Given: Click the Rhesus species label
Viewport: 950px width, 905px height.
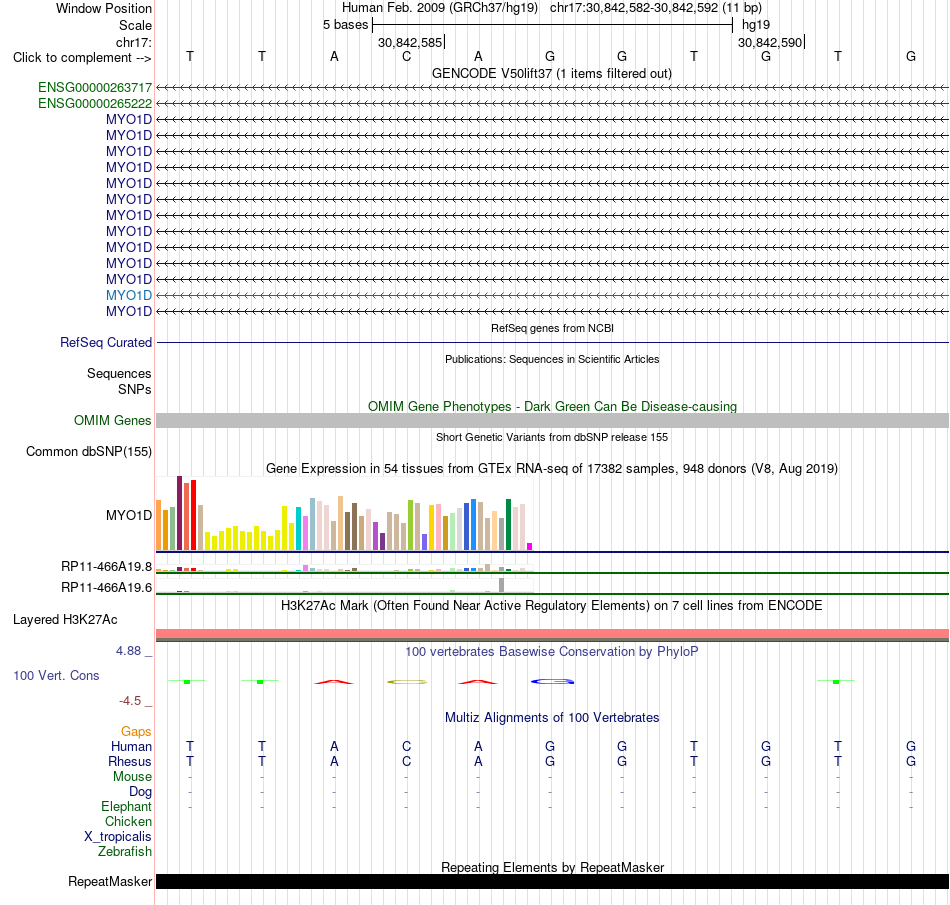Looking at the screenshot, I should click(130, 761).
